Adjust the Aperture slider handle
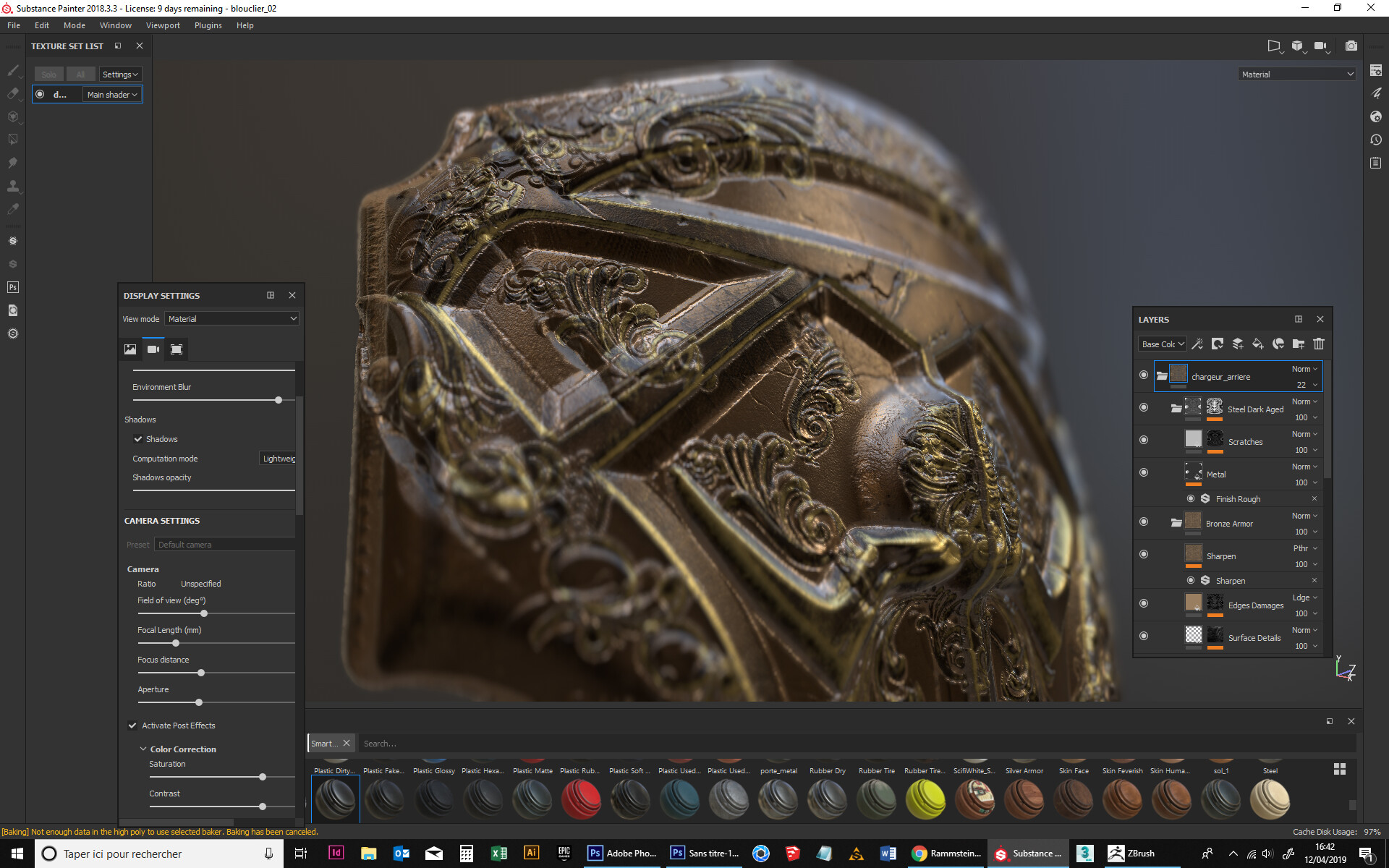 pyautogui.click(x=199, y=702)
